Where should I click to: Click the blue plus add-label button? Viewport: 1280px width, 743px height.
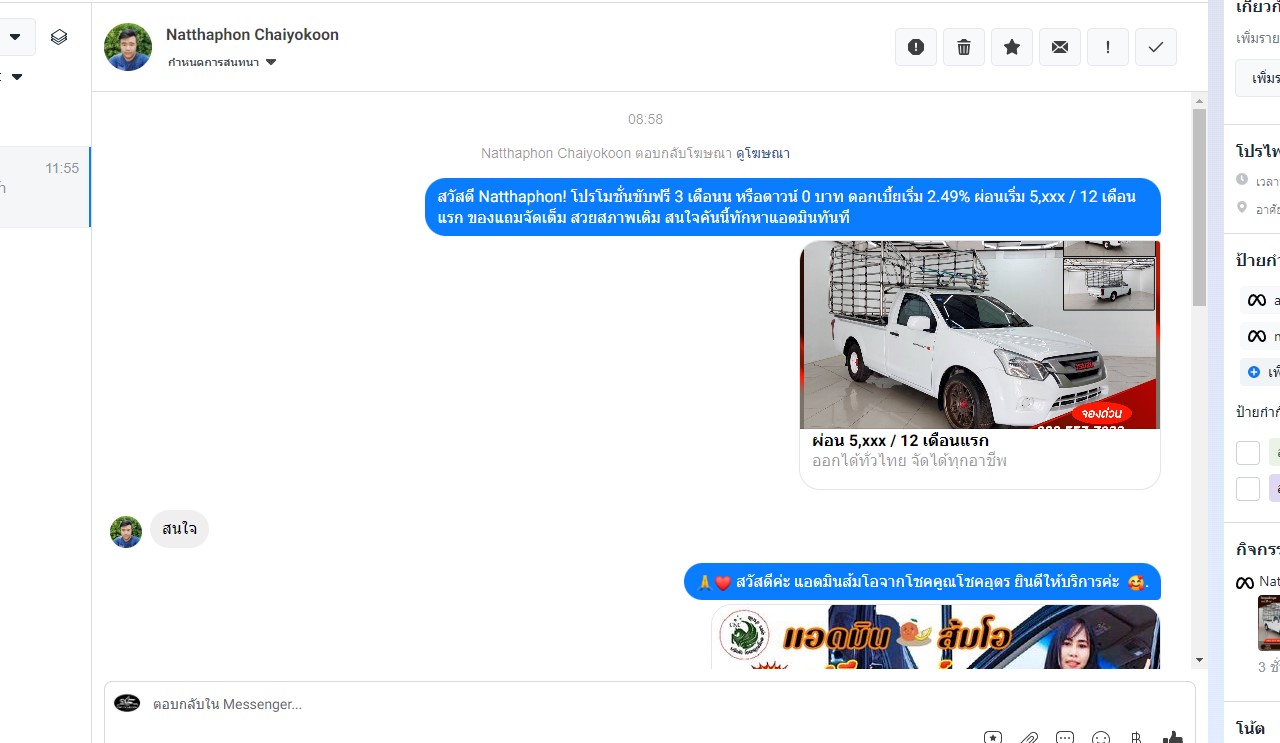[x=1259, y=372]
